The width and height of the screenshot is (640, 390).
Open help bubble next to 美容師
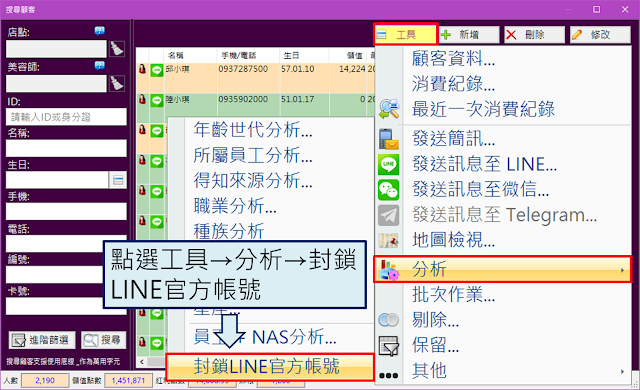(x=100, y=65)
